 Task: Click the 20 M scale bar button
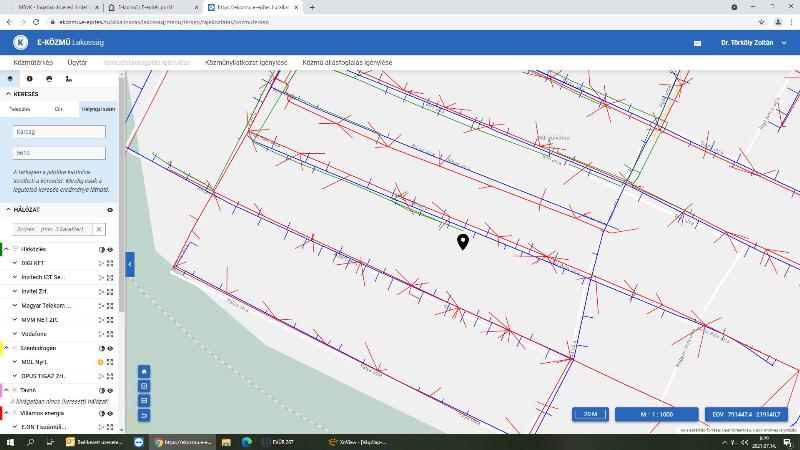pos(590,414)
